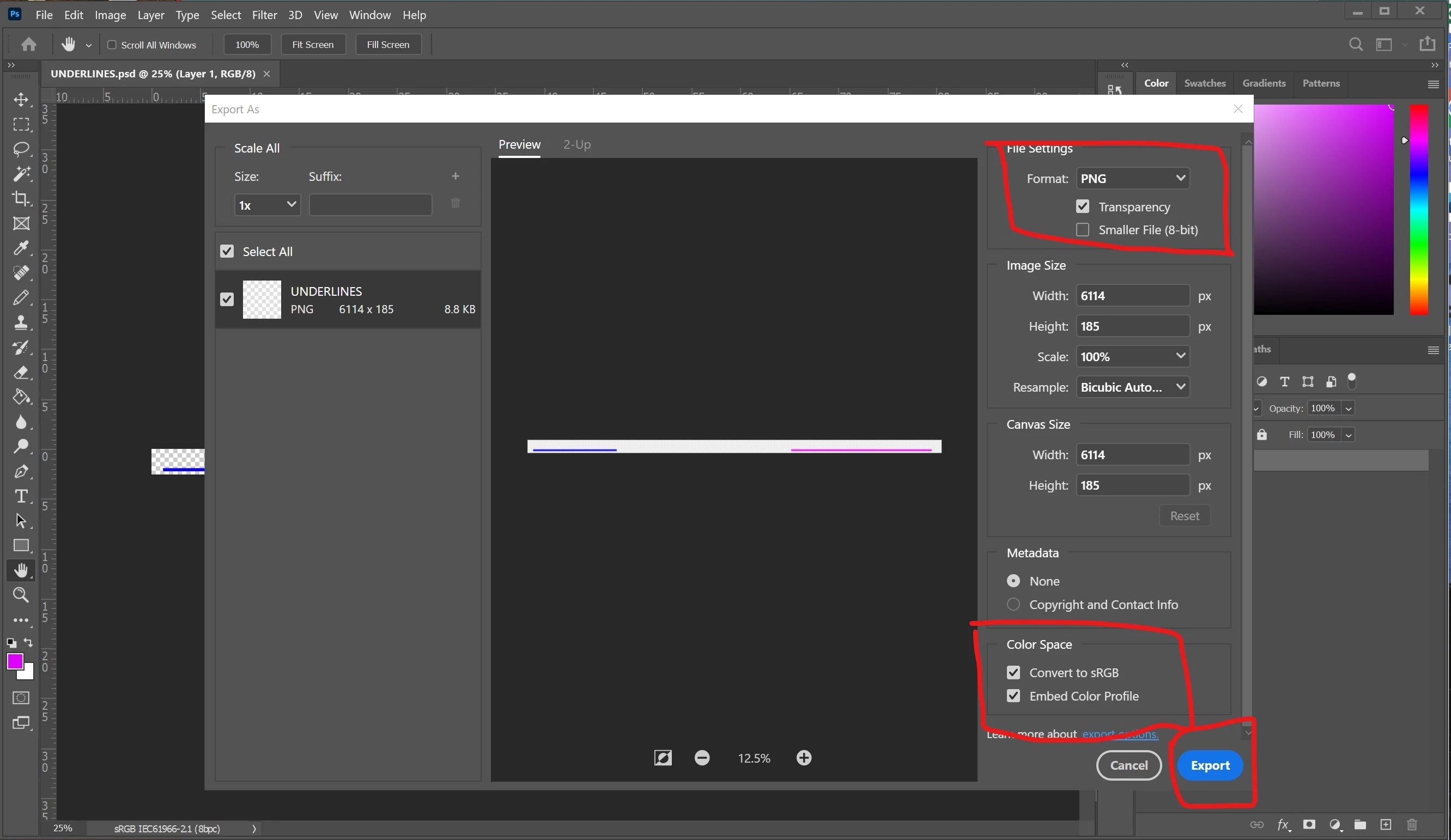
Task: Select the Eyedropper tool
Action: [21, 248]
